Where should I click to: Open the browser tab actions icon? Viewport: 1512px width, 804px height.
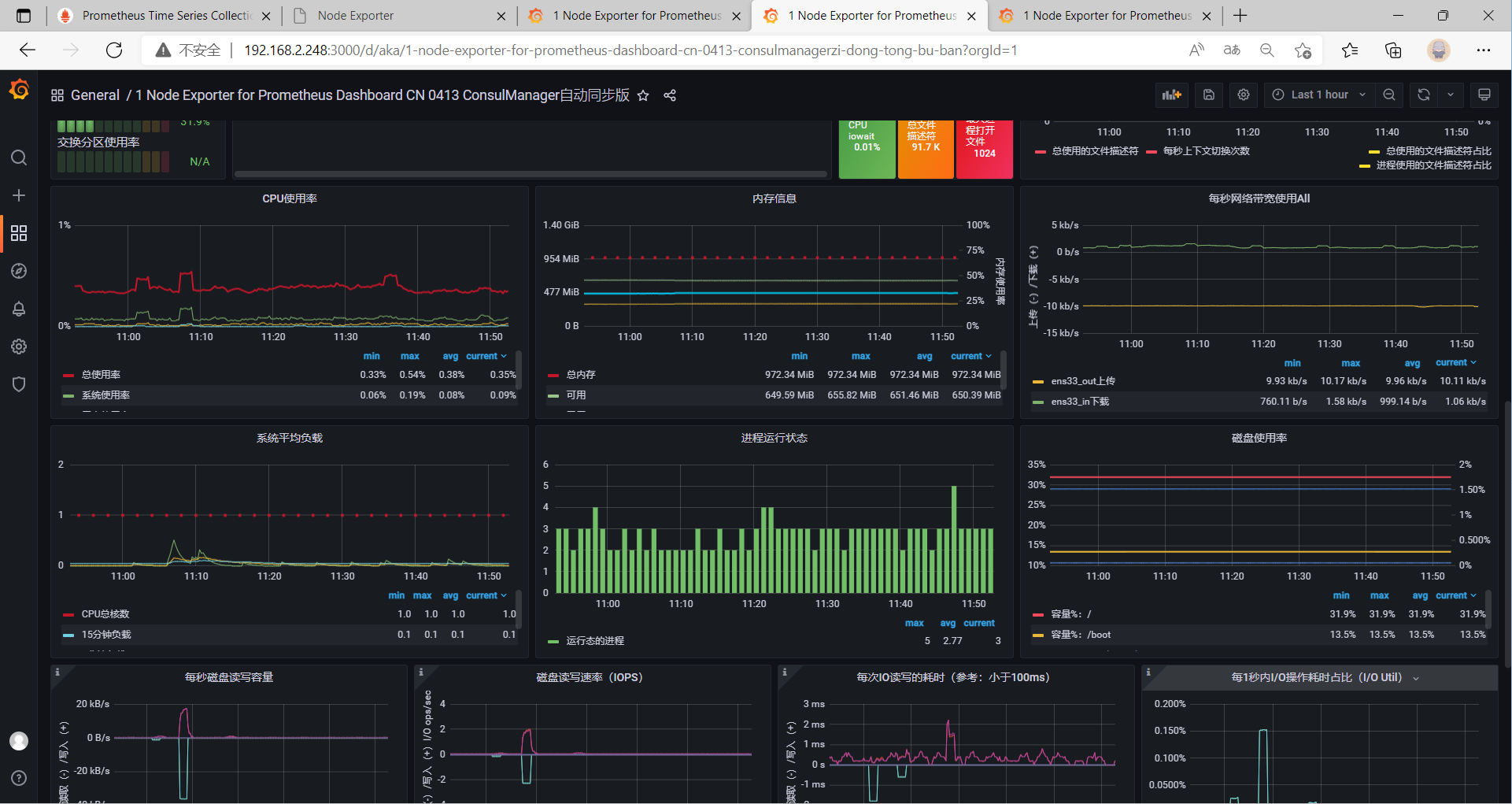[x=24, y=16]
